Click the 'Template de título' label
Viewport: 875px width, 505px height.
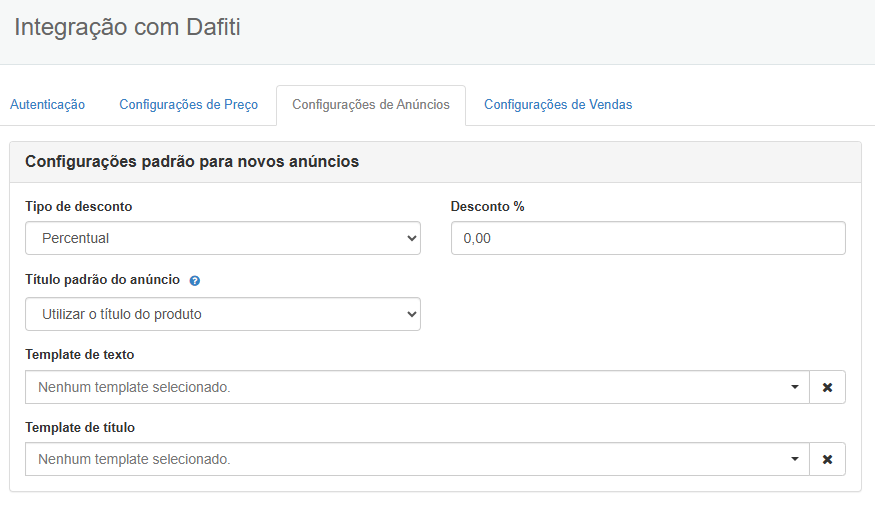(x=80, y=427)
